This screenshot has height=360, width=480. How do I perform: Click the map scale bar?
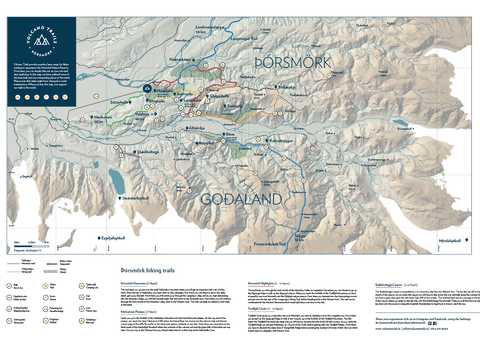(31, 246)
